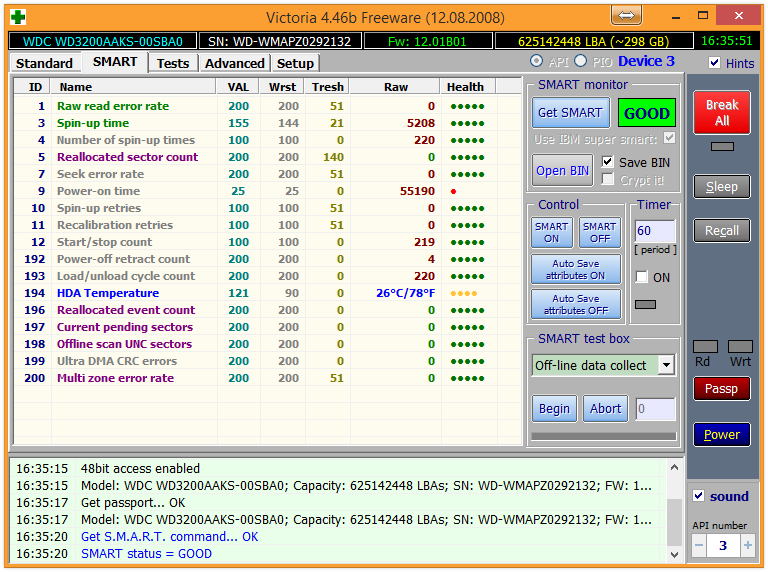768x572 pixels.
Task: Enable the Timer ON checkbox
Action: [x=642, y=277]
